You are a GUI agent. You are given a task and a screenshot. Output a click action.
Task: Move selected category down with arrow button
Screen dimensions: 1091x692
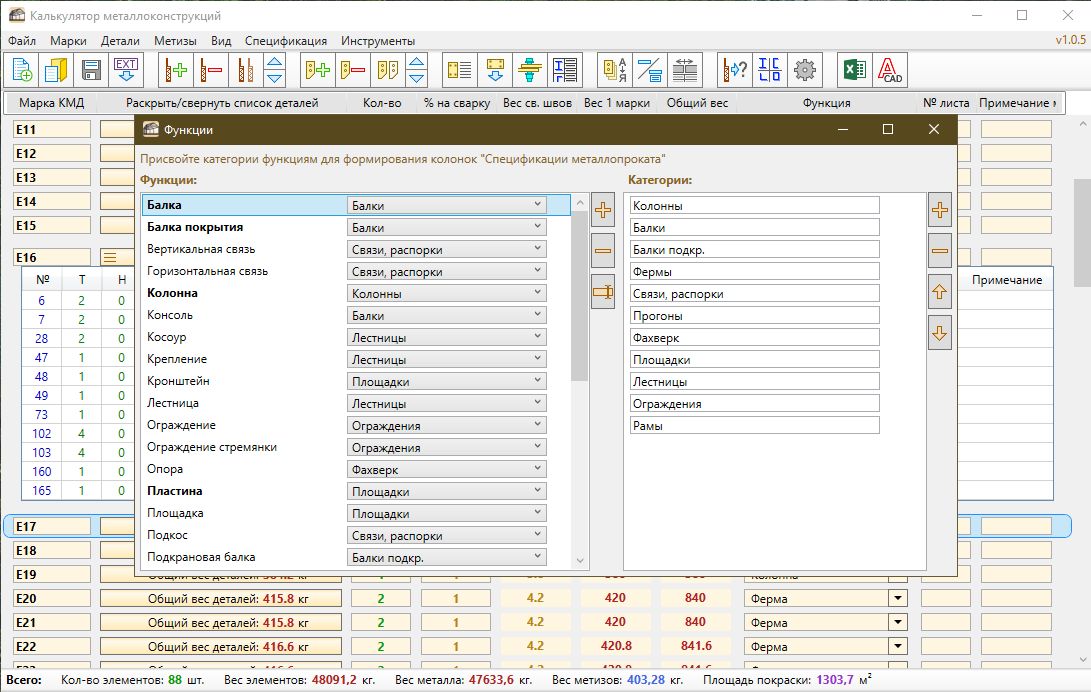pyautogui.click(x=940, y=333)
